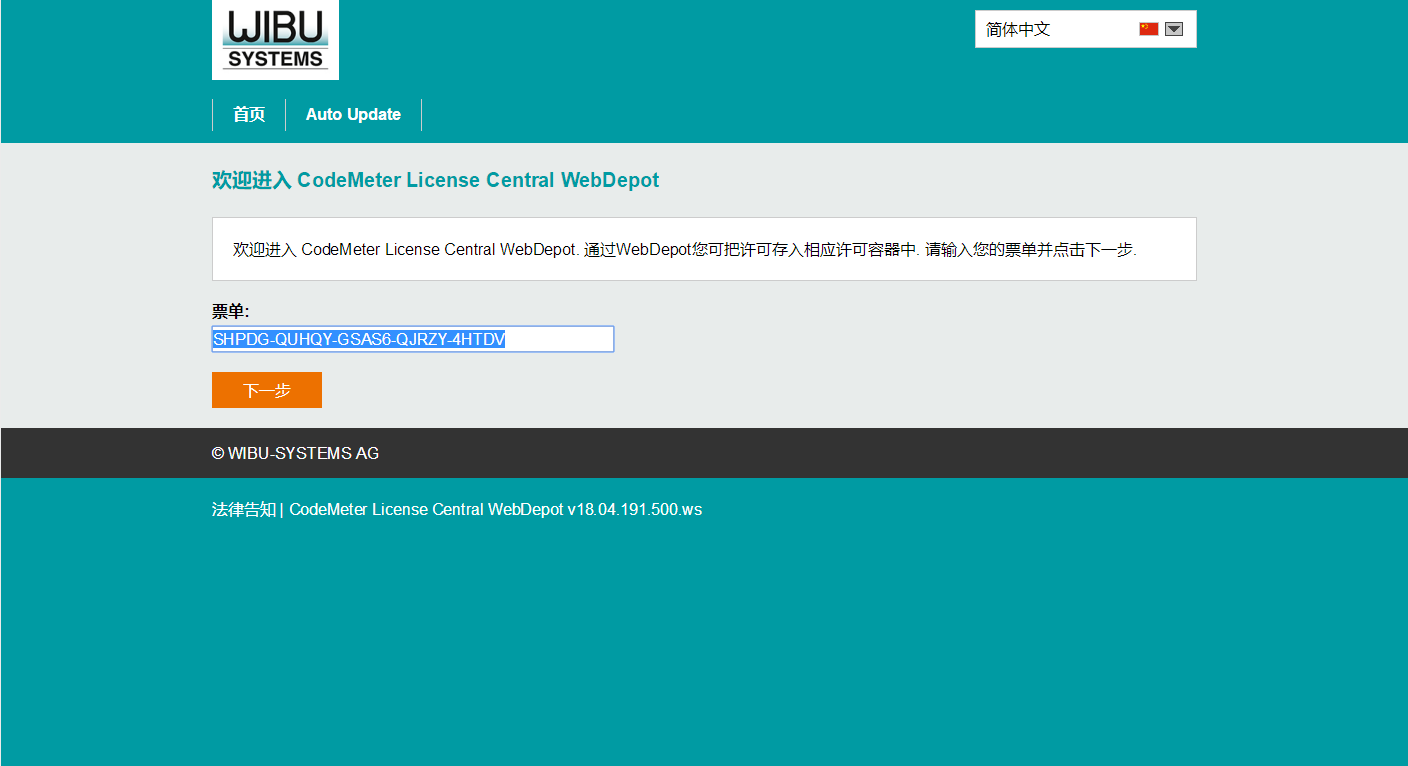Click the 票单: label
1408x766 pixels.
pos(230,311)
